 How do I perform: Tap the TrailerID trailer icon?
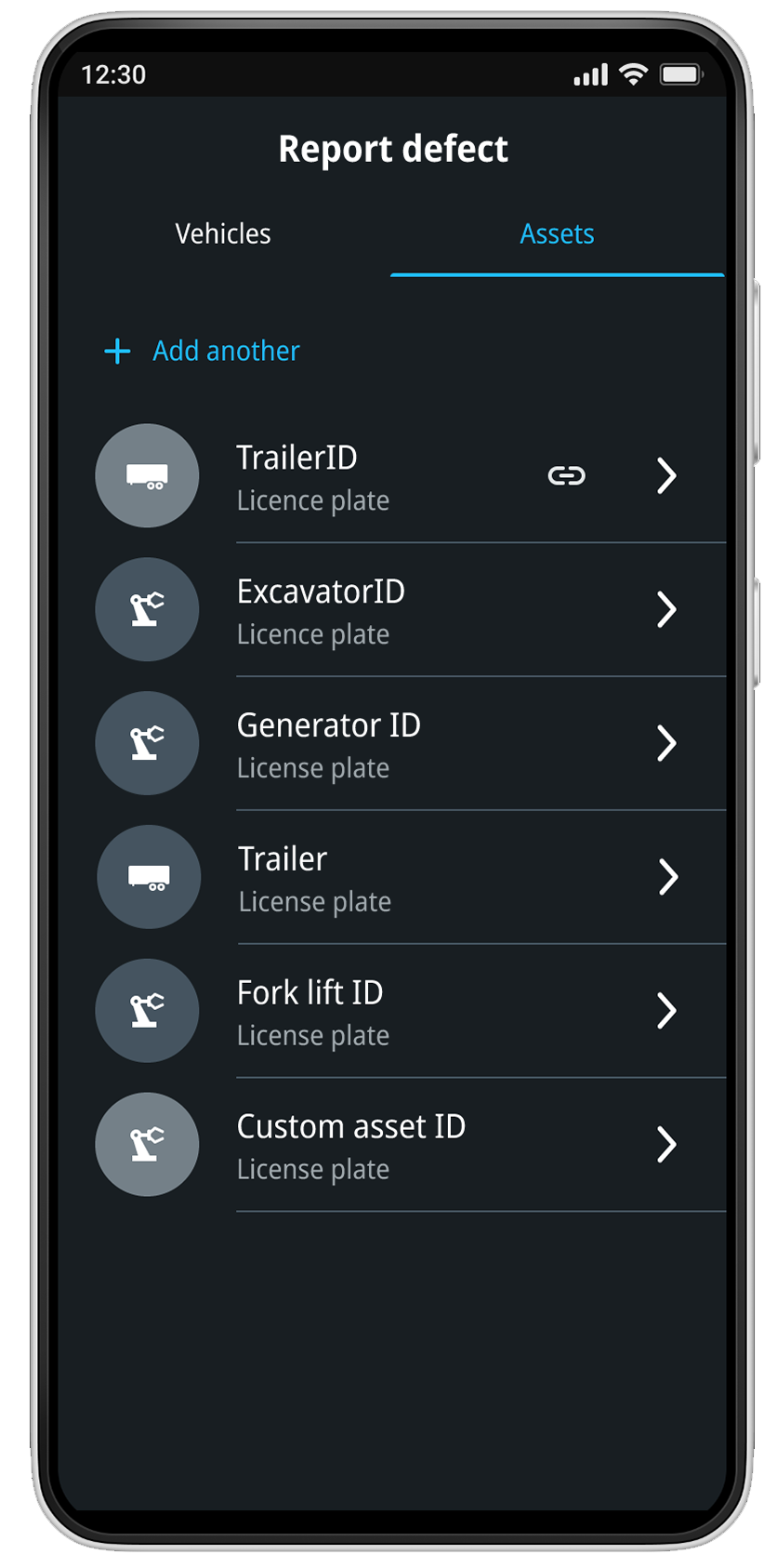click(x=147, y=476)
